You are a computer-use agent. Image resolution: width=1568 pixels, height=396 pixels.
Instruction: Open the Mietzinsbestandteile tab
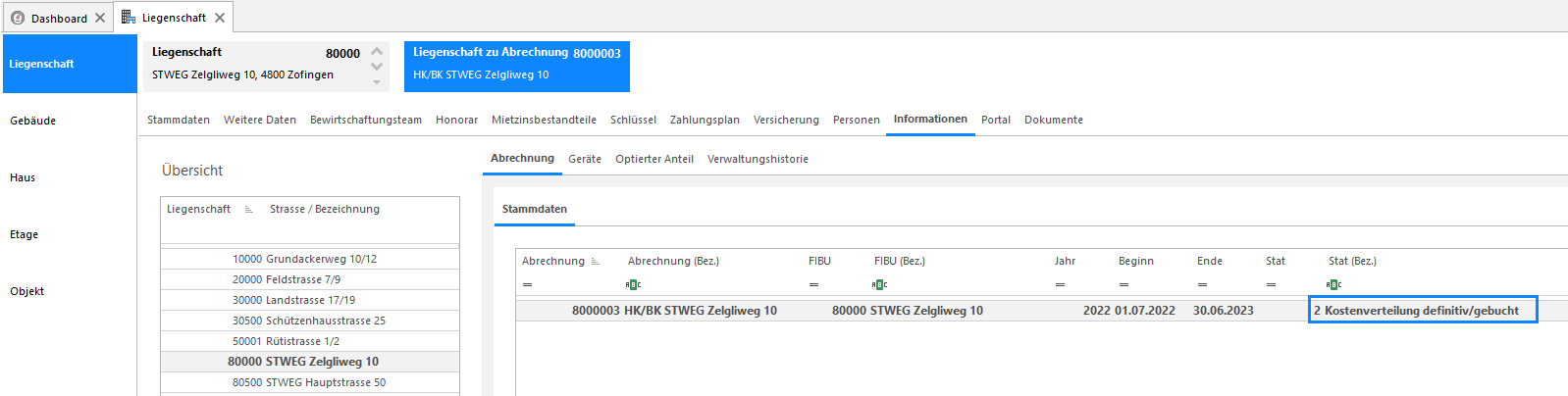pyautogui.click(x=544, y=120)
